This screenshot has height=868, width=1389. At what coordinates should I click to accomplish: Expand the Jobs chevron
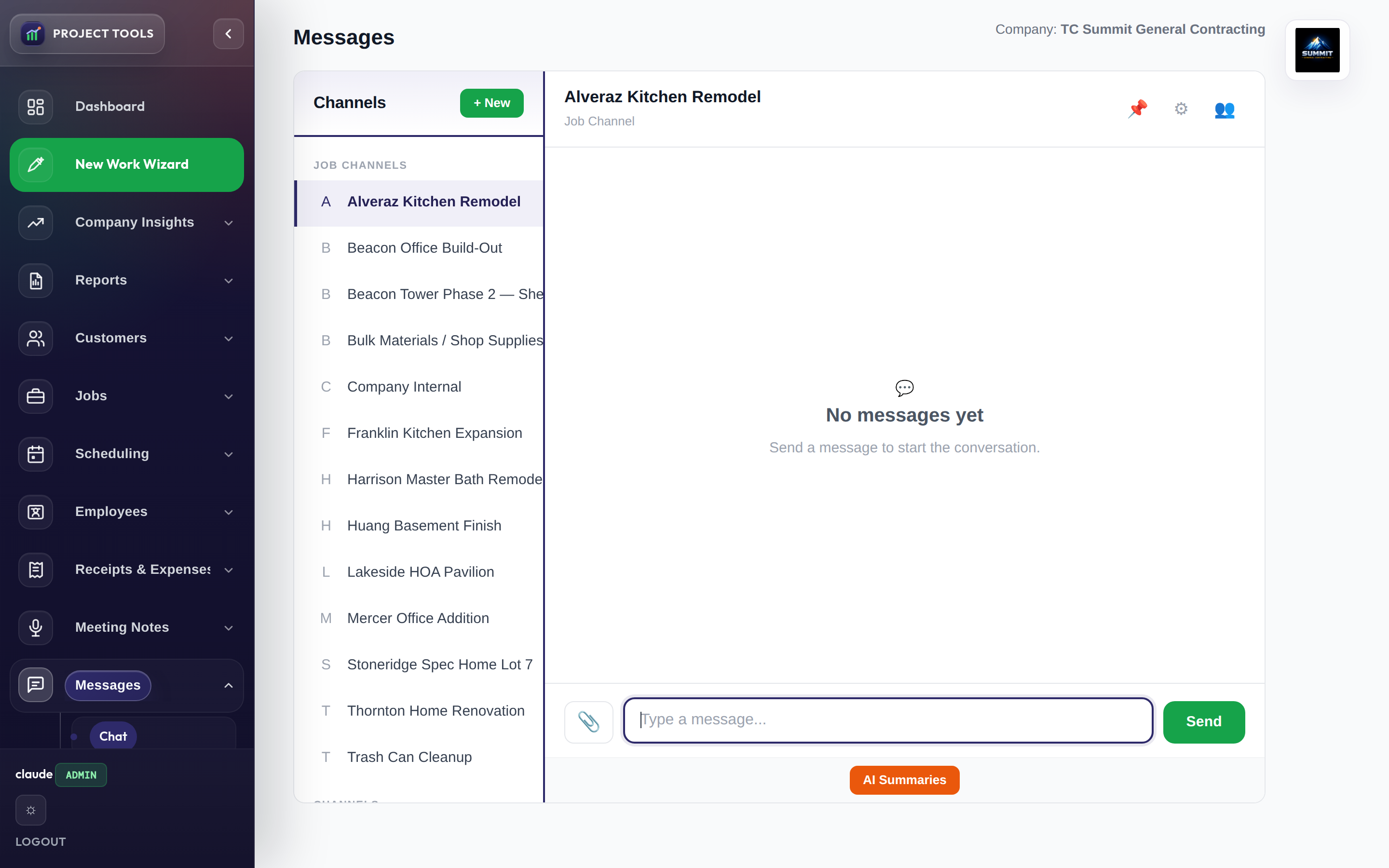tap(229, 397)
